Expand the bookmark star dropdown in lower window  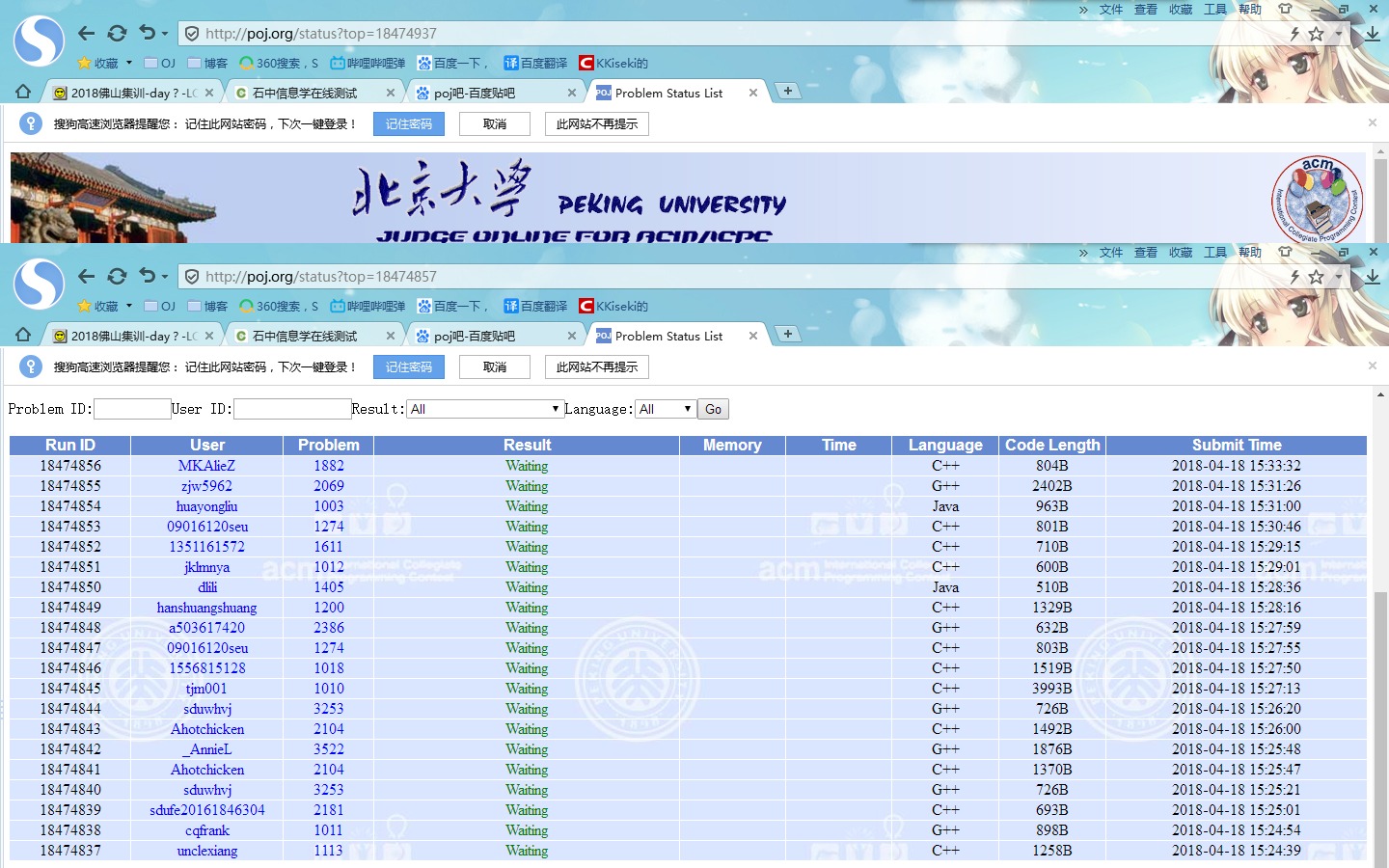[x=1338, y=277]
